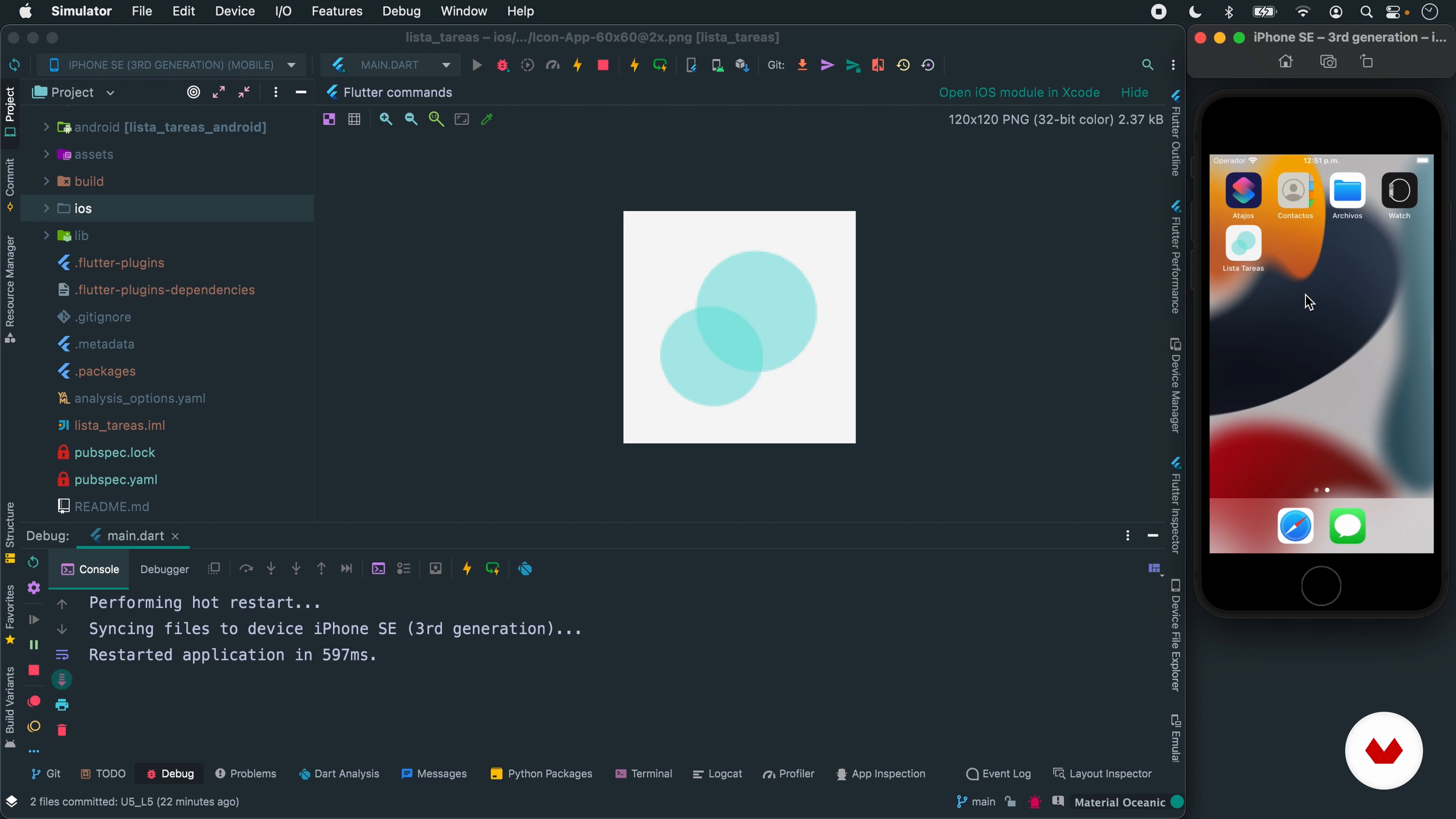Clear console with trash icon
This screenshot has width=1456, height=819.
click(62, 730)
